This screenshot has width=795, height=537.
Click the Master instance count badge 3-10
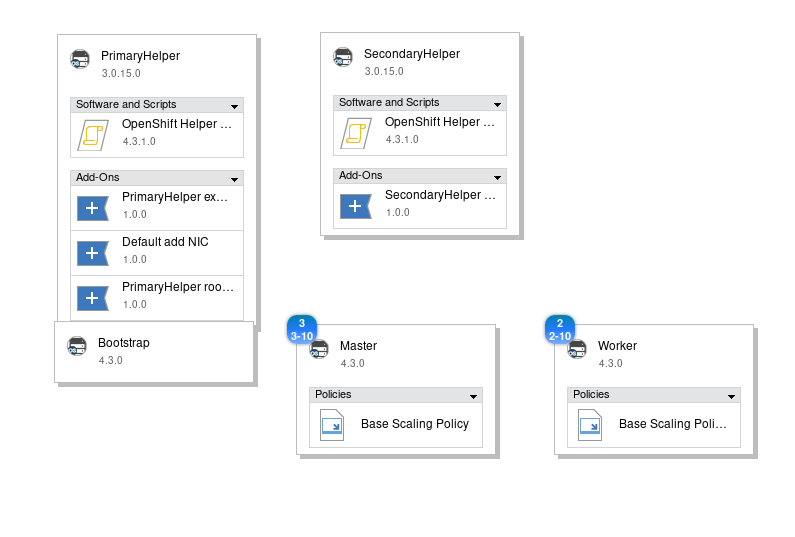tap(302, 330)
